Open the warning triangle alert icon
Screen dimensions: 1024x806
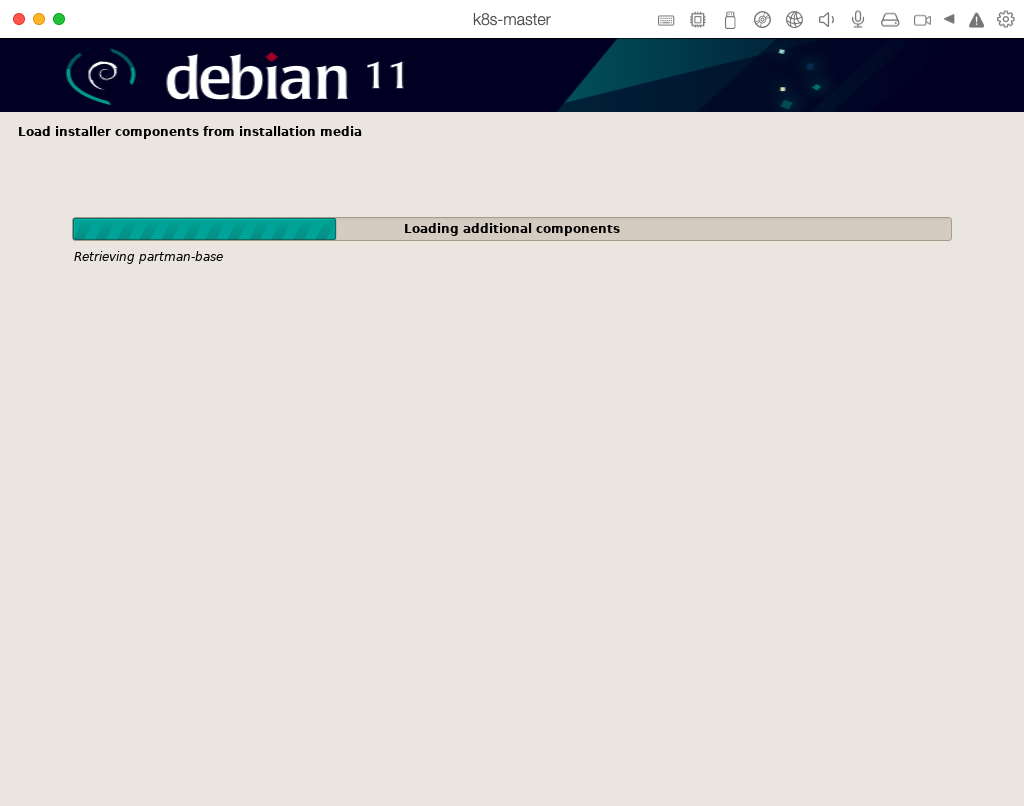coord(976,20)
